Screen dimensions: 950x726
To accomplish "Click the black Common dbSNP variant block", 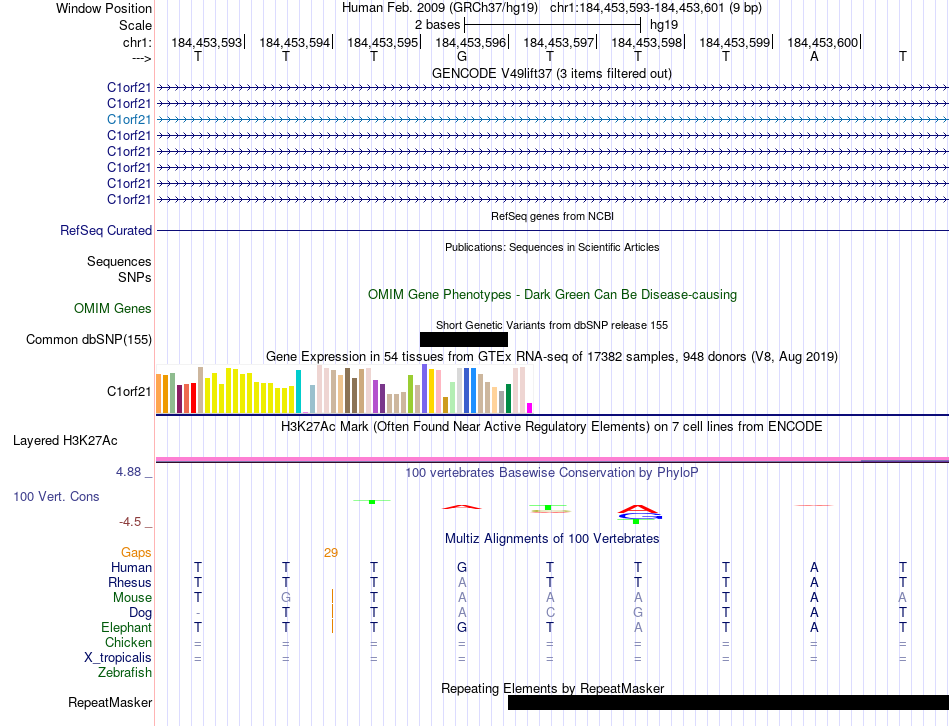I will point(463,340).
